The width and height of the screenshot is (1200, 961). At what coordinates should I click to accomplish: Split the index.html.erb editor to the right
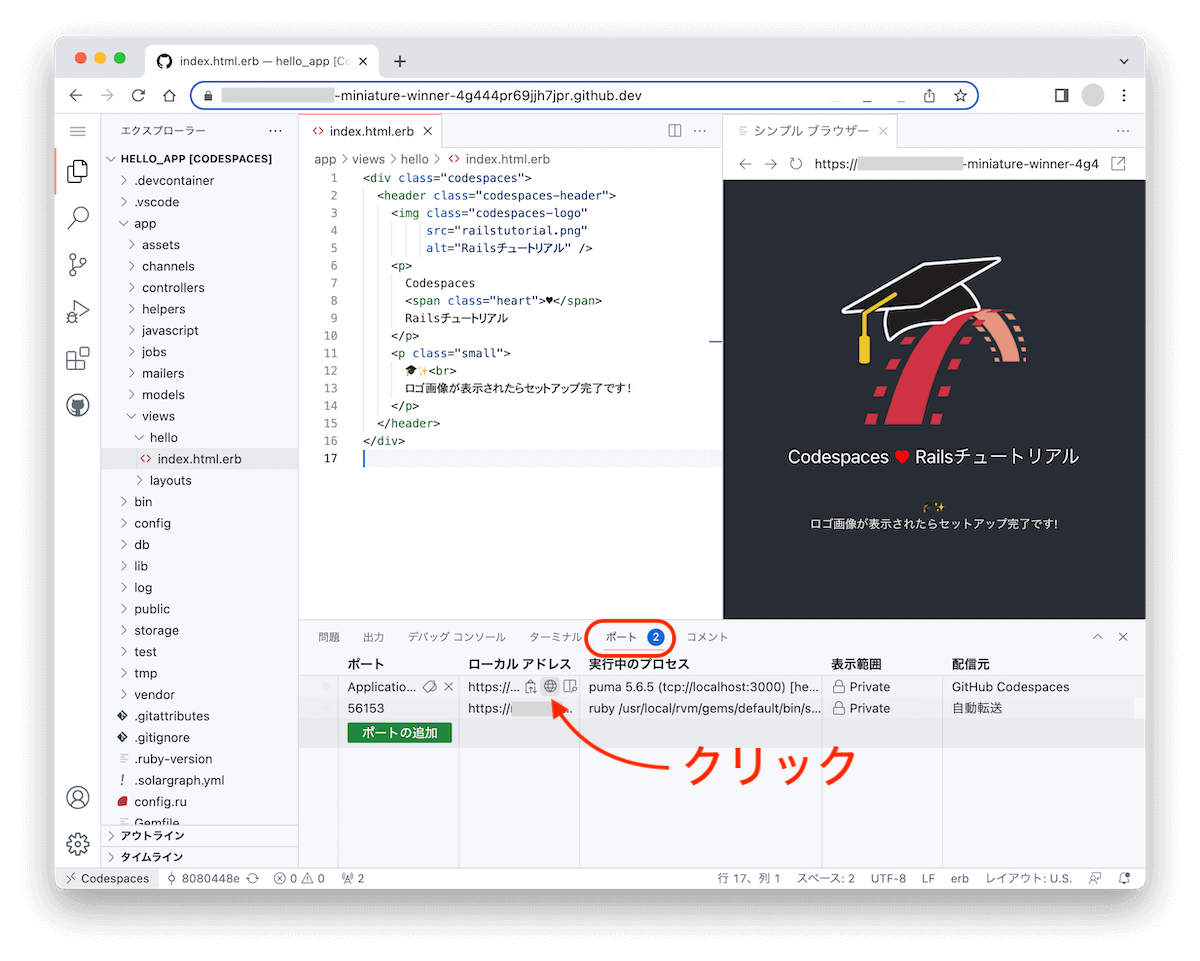click(x=675, y=131)
